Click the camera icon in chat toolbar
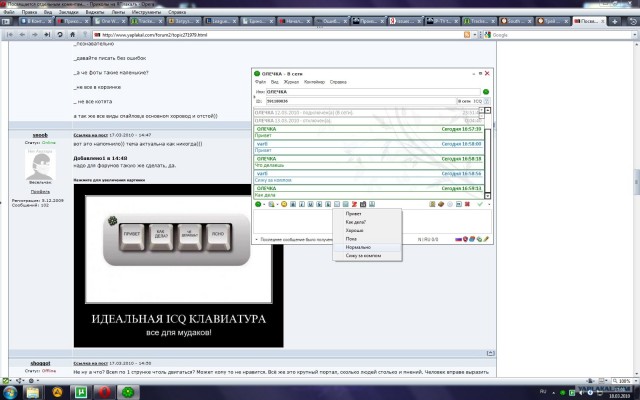Image resolution: width=640 pixels, height=400 pixels. (x=363, y=204)
